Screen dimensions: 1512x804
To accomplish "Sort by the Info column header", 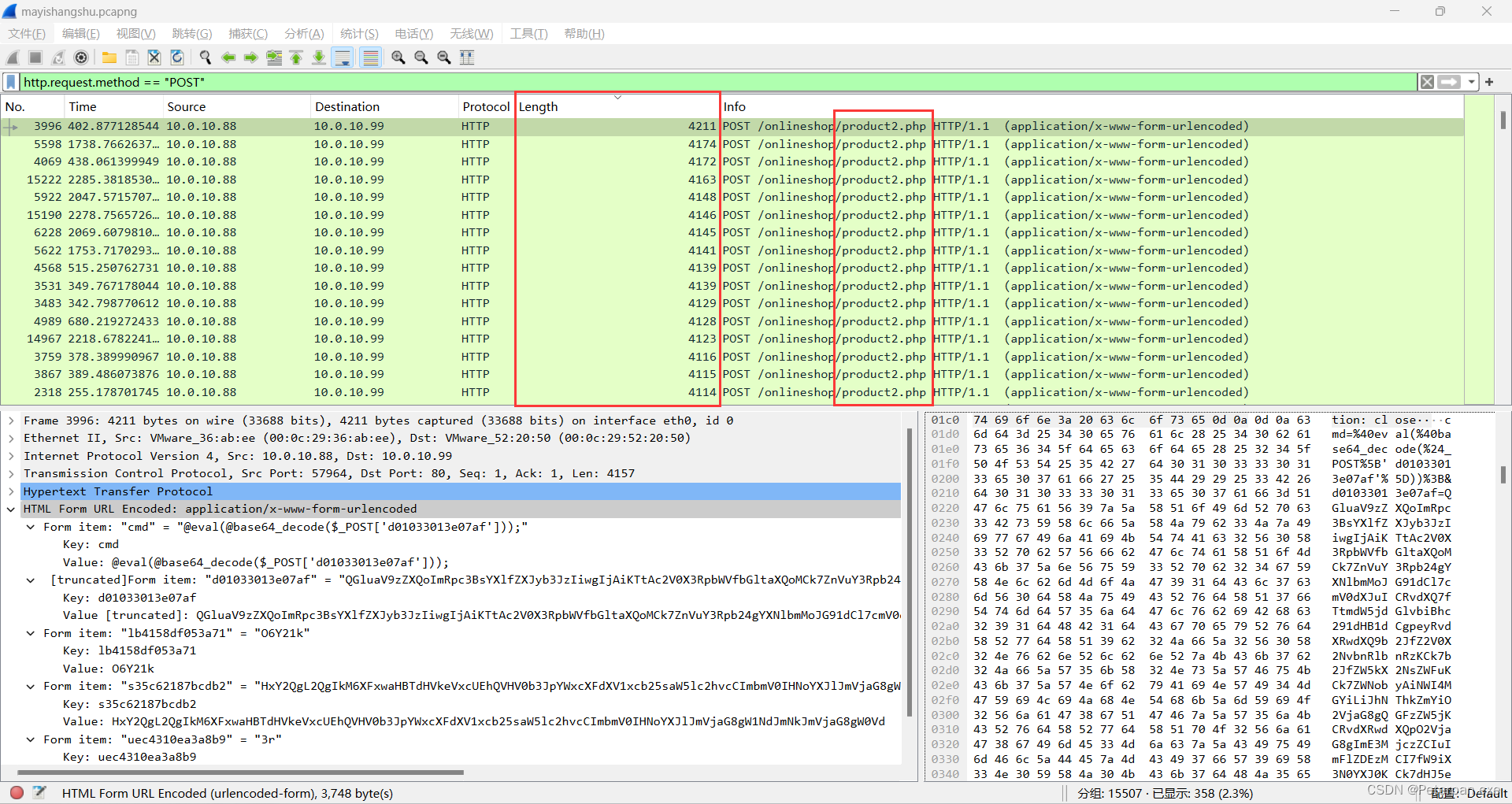I will 1091,106.
